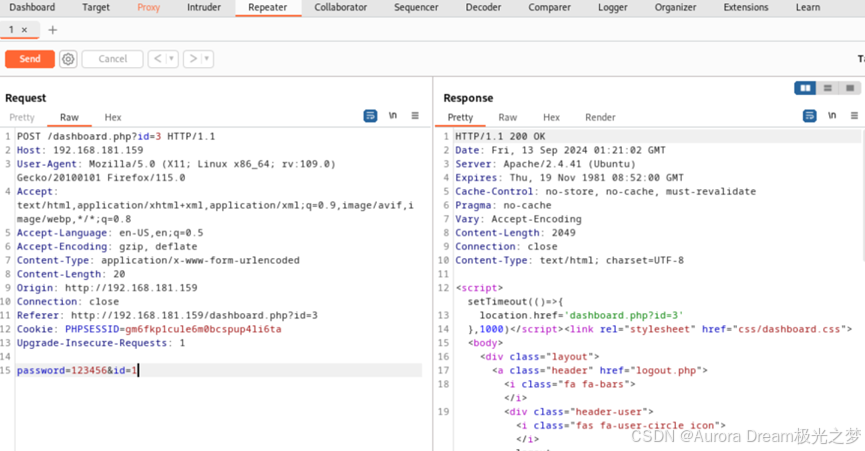The height and width of the screenshot is (451, 865).
Task: Toggle non-printable characters in Response
Action: (x=832, y=115)
